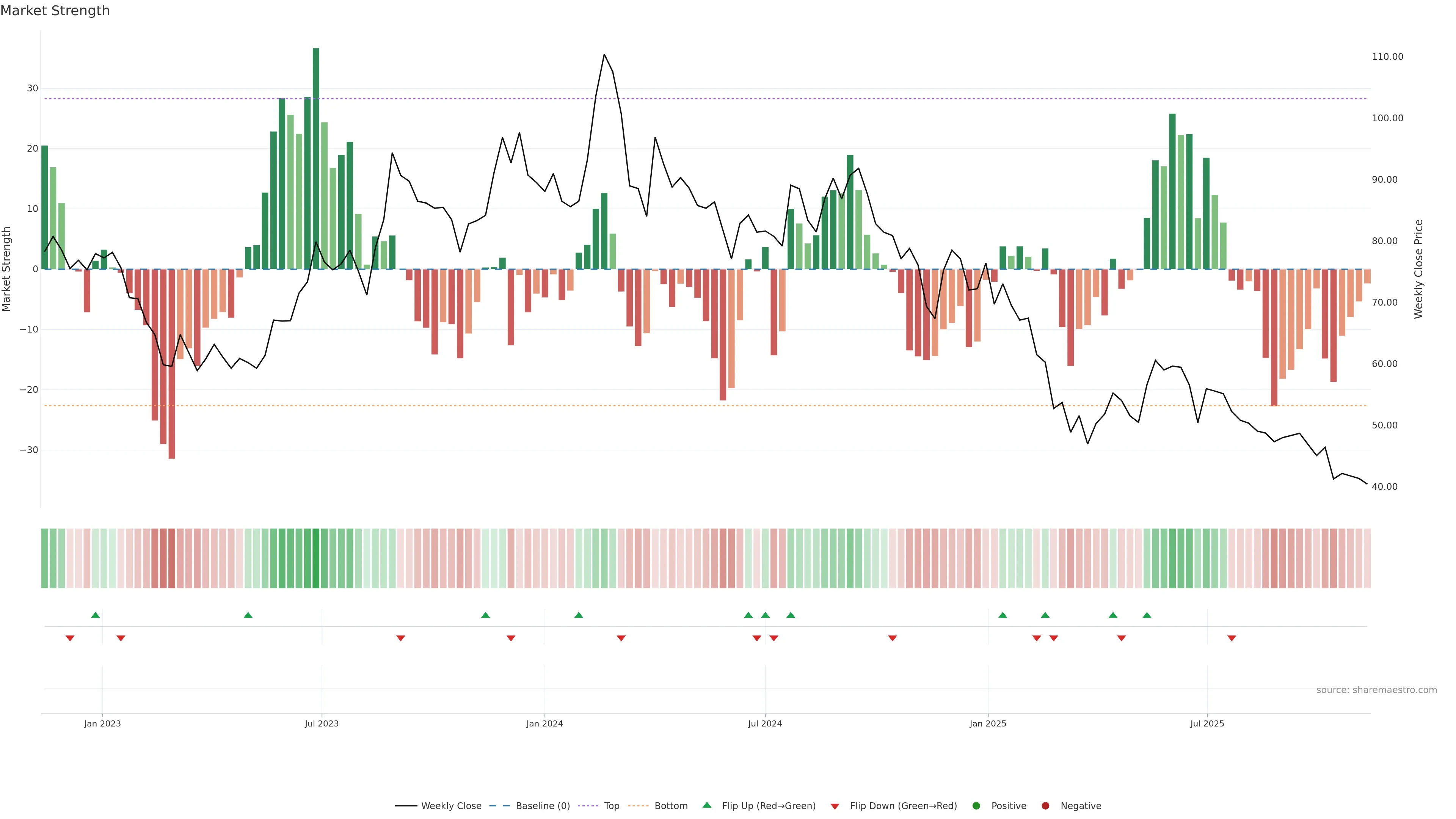Click the Flip Up marker just after Jan 2024
Viewport: 1456px width, 819px height.
point(578,615)
